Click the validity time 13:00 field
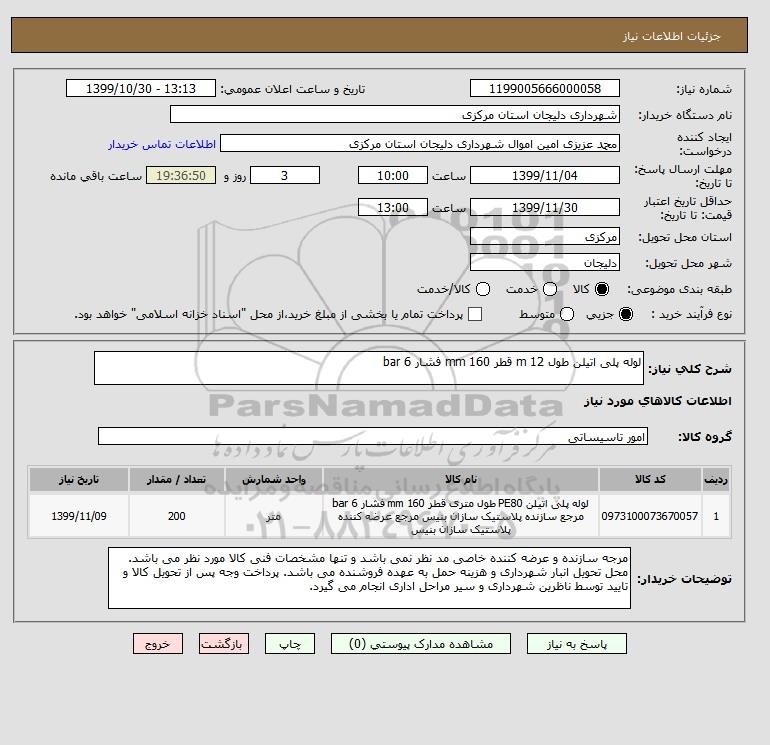 pos(393,207)
